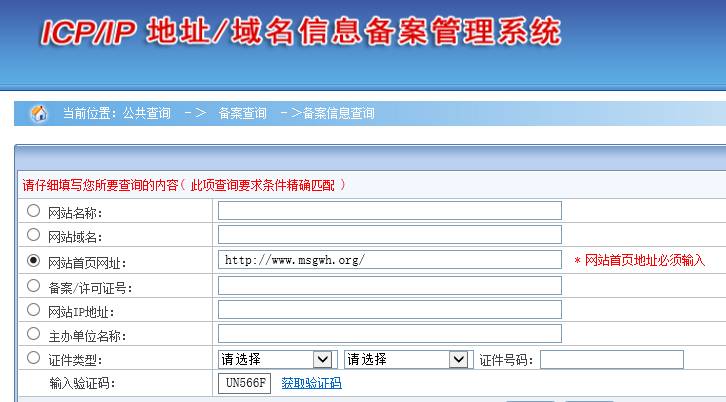Click the 验证码 input containing UN566F
This screenshot has width=726, height=402.
tap(244, 383)
